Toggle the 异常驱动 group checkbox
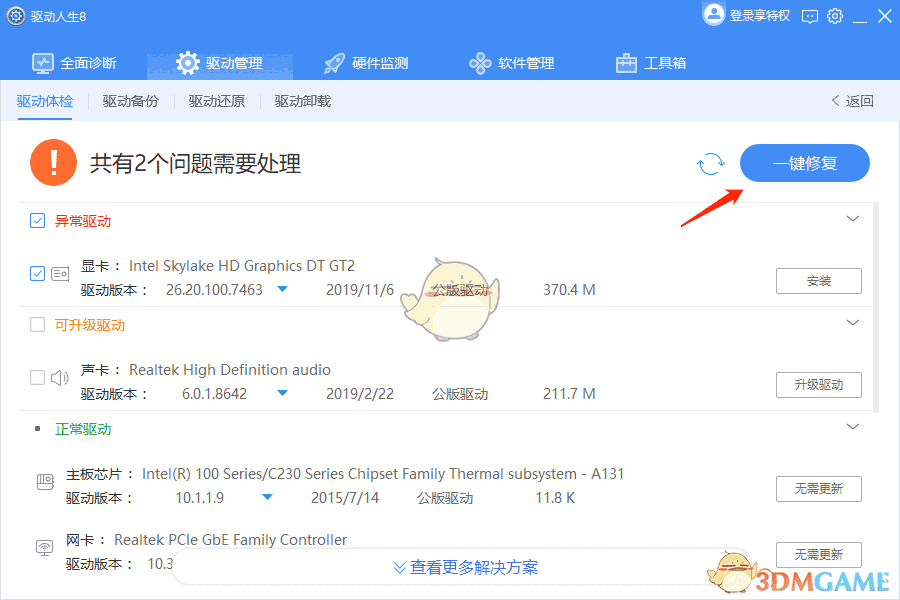900x600 pixels. [37, 220]
